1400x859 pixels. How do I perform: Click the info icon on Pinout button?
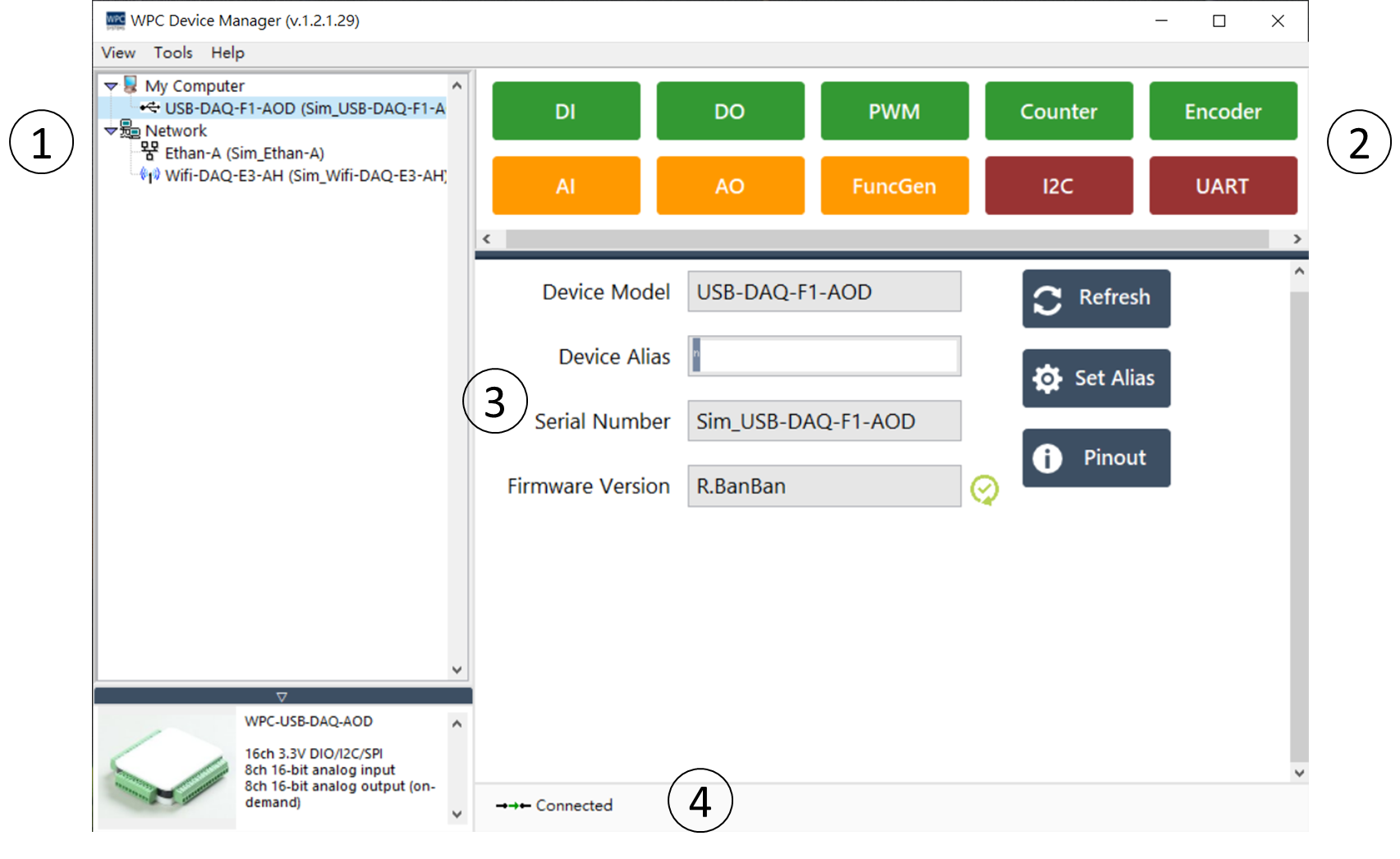click(x=1048, y=457)
